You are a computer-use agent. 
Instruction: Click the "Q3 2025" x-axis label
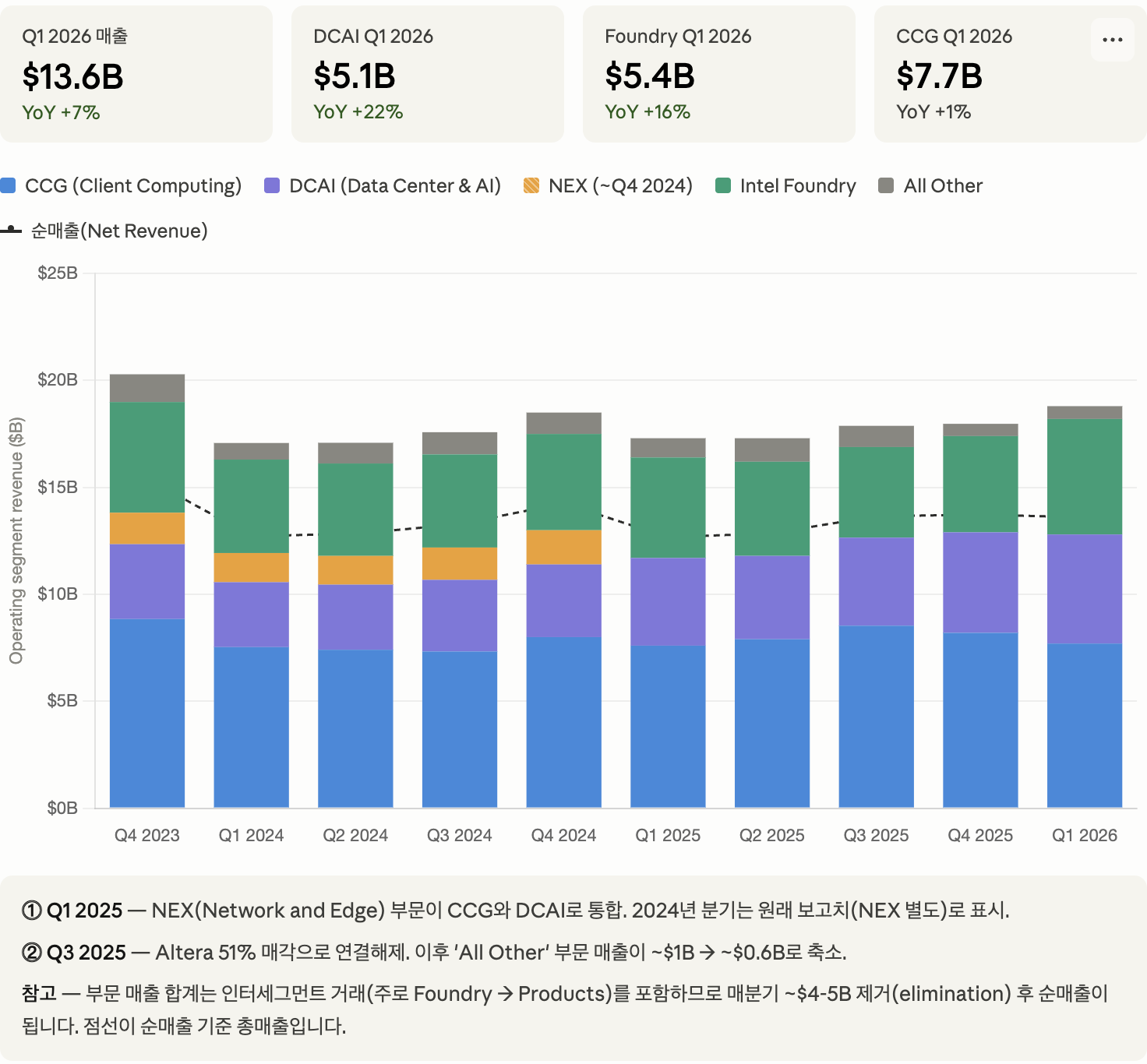pos(877,835)
